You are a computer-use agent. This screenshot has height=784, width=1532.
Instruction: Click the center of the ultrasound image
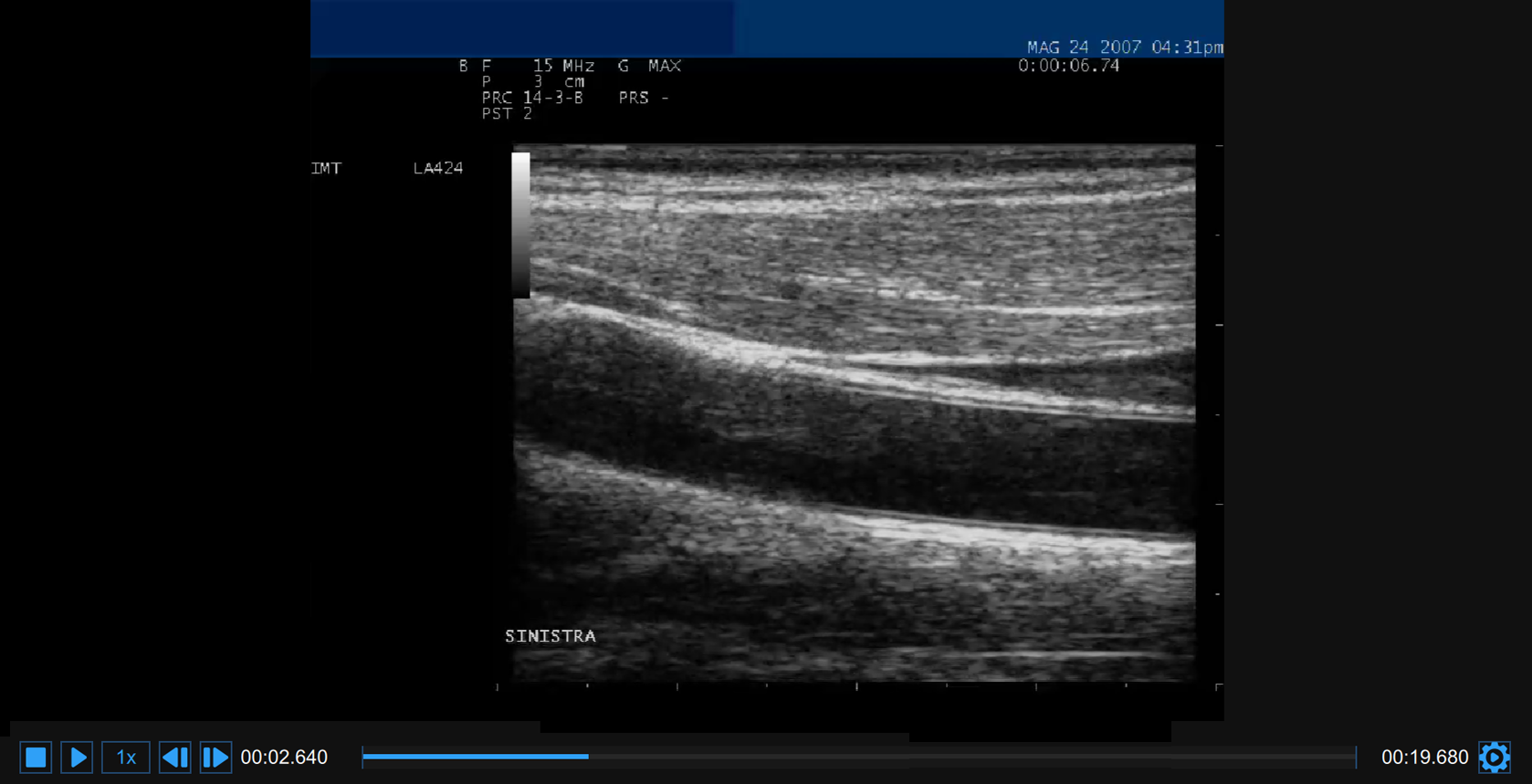[854, 413]
